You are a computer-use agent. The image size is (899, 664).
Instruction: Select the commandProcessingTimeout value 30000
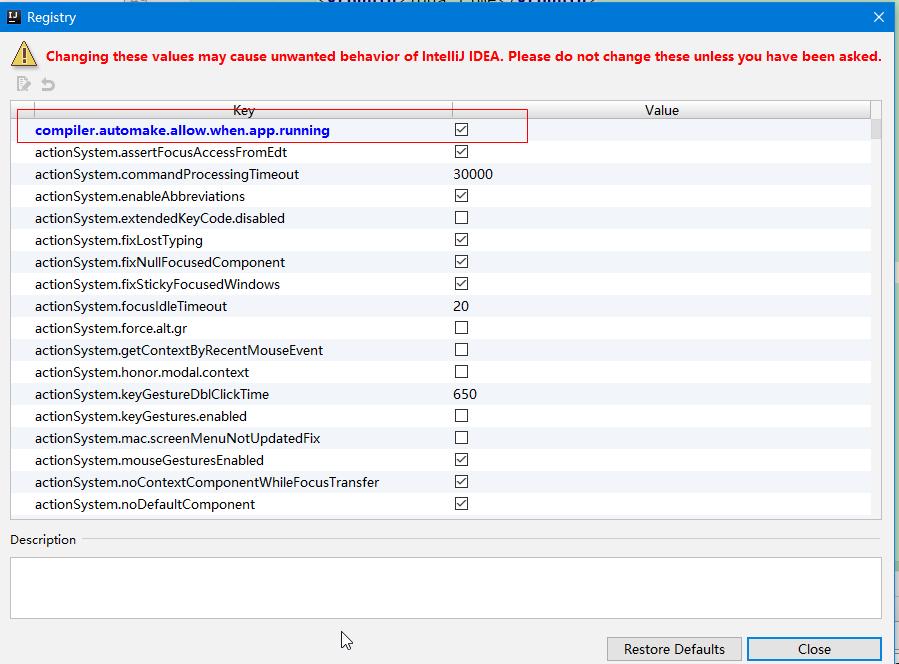[473, 174]
